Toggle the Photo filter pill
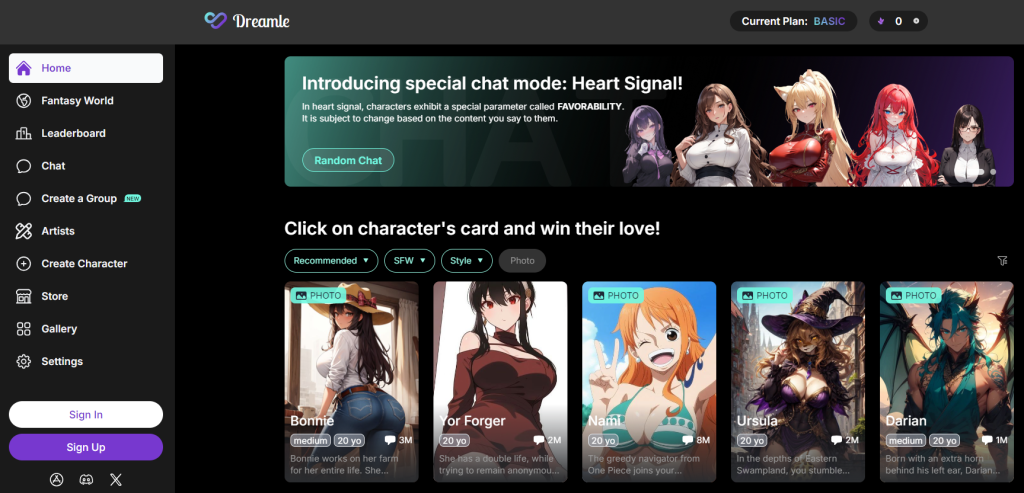 tap(522, 261)
